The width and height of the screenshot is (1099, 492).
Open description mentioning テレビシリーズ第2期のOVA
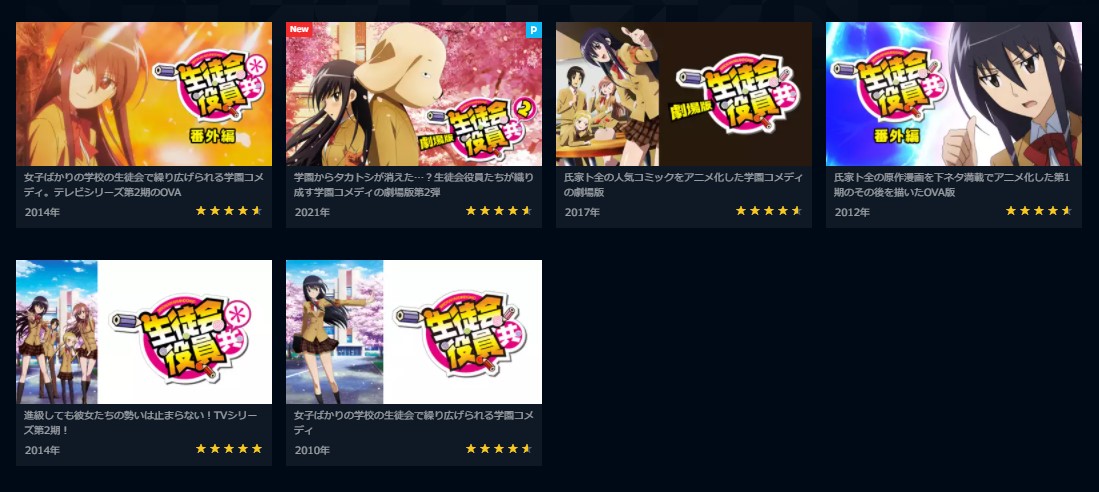coord(144,184)
